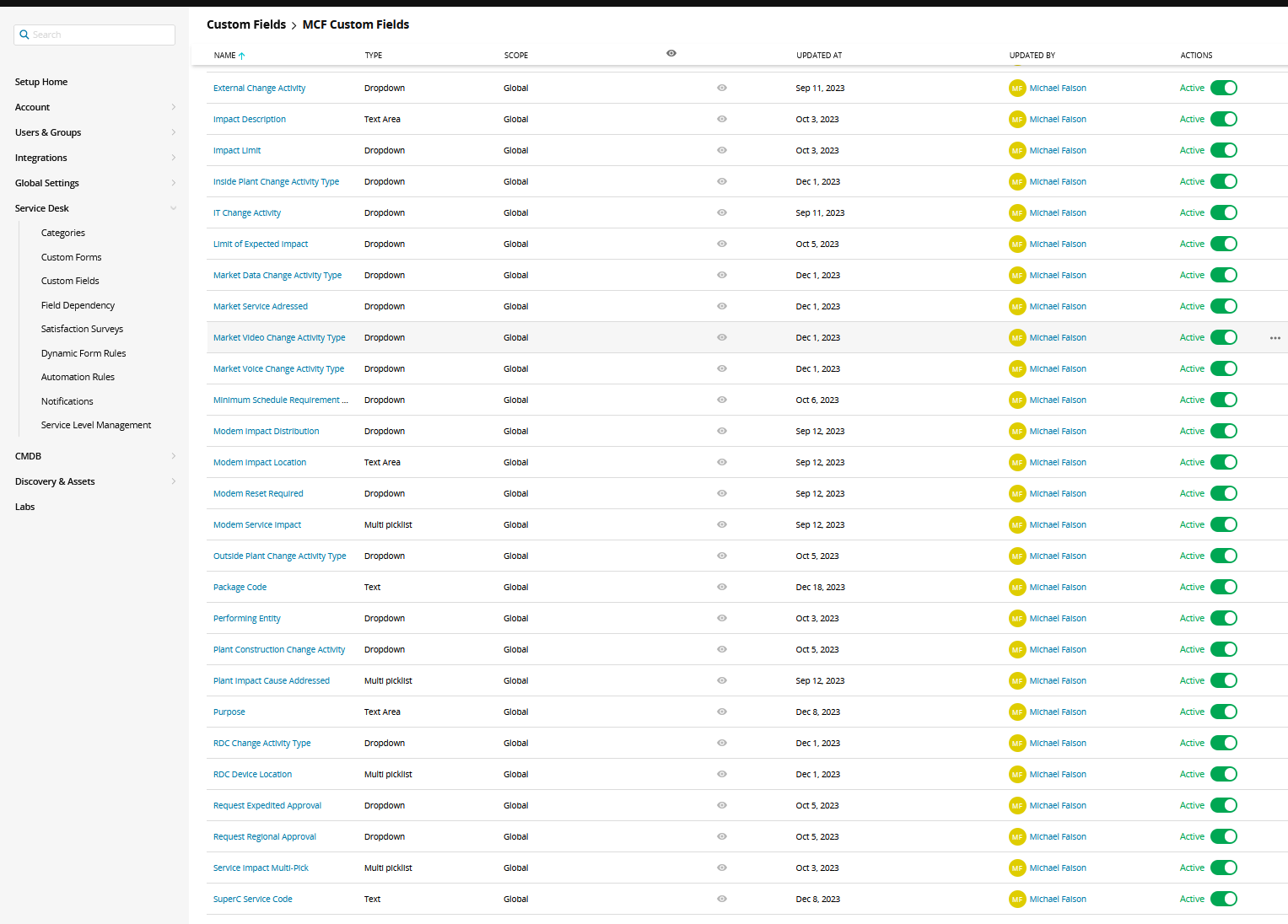Click the eye icon in RDC Change Activity Type row
Image resolution: width=1288 pixels, height=924 pixels.
point(722,743)
